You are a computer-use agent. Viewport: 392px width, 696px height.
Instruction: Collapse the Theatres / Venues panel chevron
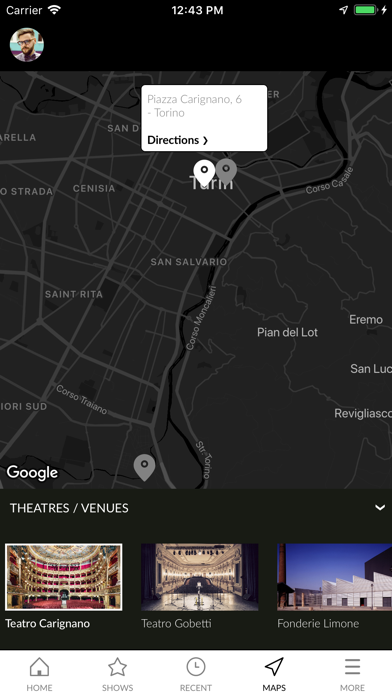coord(380,507)
